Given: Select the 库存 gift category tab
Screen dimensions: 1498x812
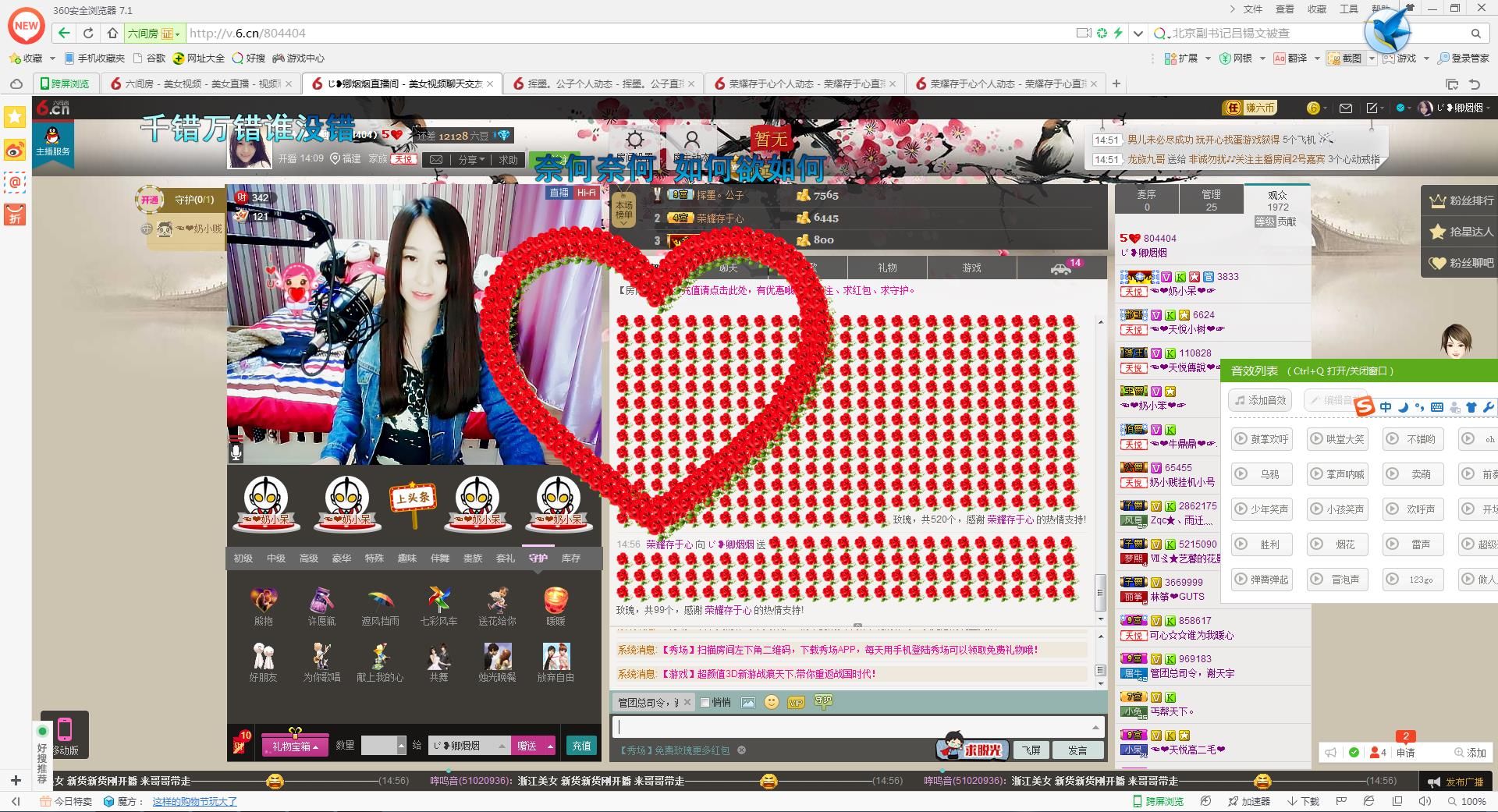Looking at the screenshot, I should pos(570,558).
